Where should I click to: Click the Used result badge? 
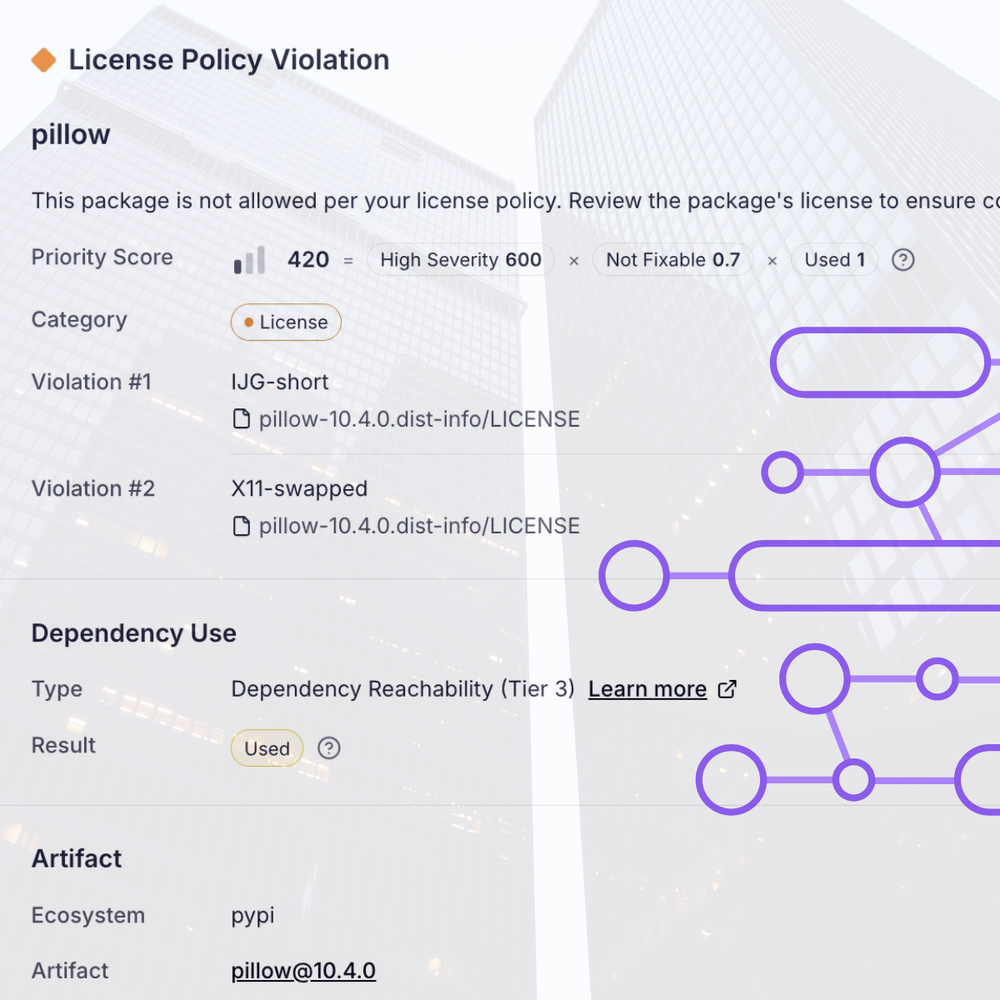click(x=267, y=748)
